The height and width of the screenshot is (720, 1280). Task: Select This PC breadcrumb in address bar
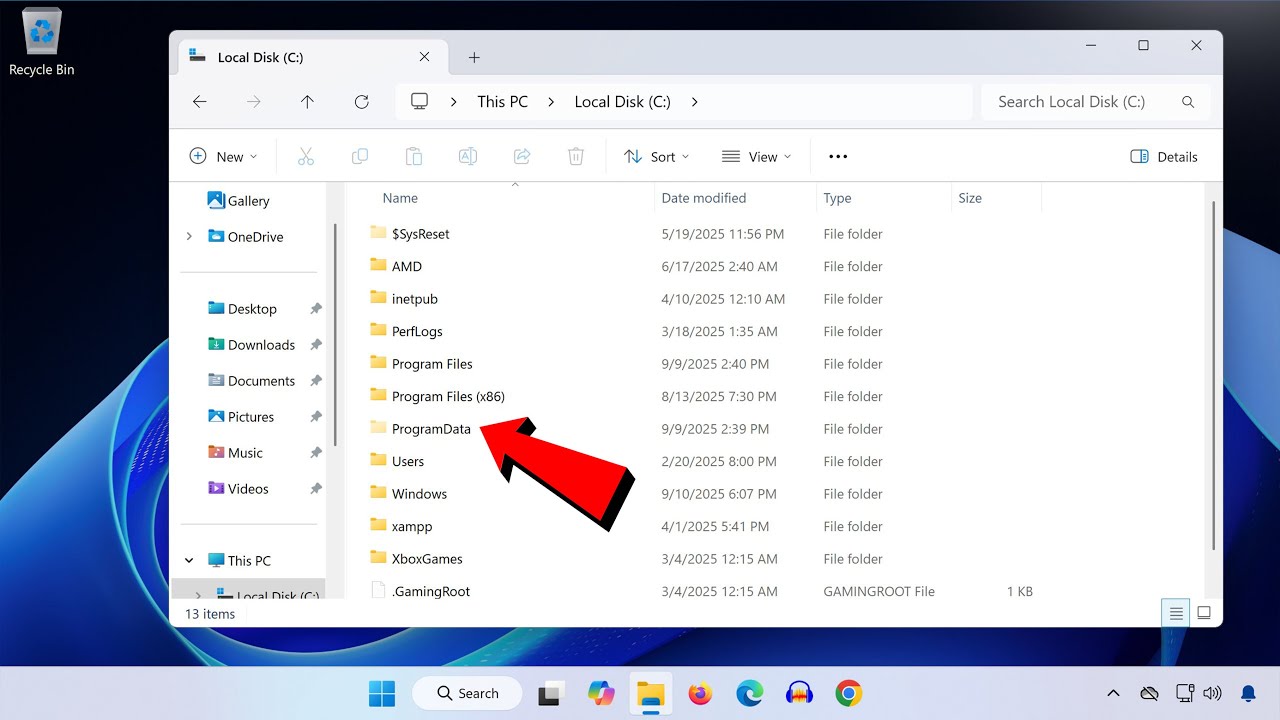[503, 102]
